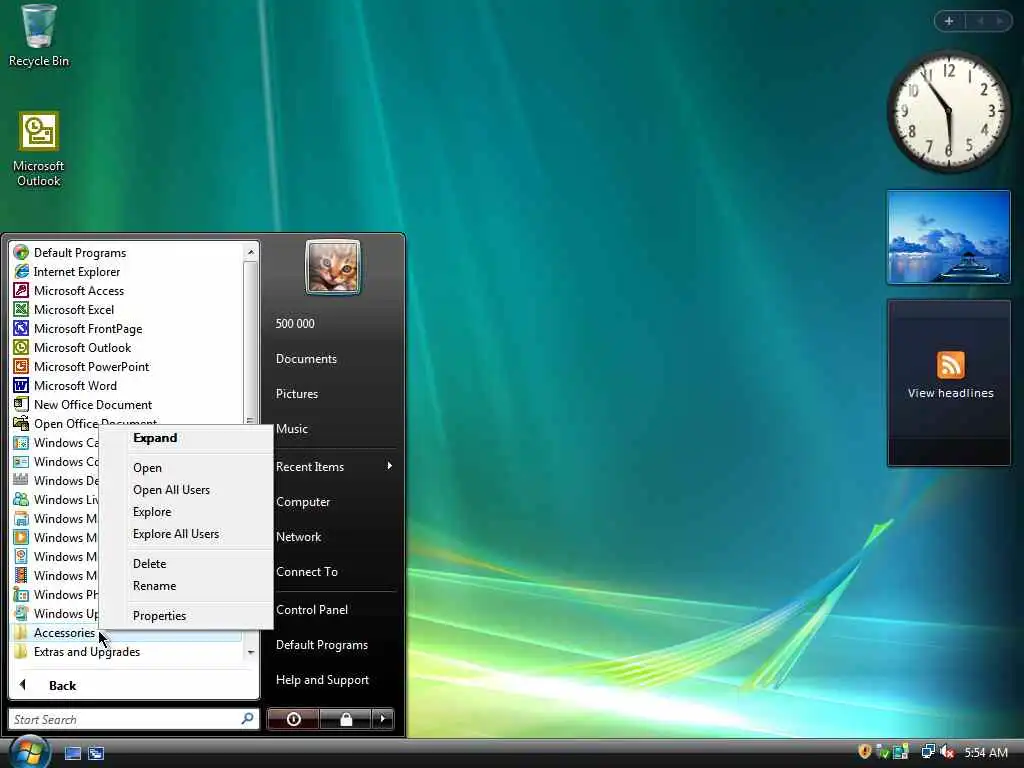Click the Switch between windows quick launch icon
This screenshot has width=1024, height=768.
[x=96, y=753]
